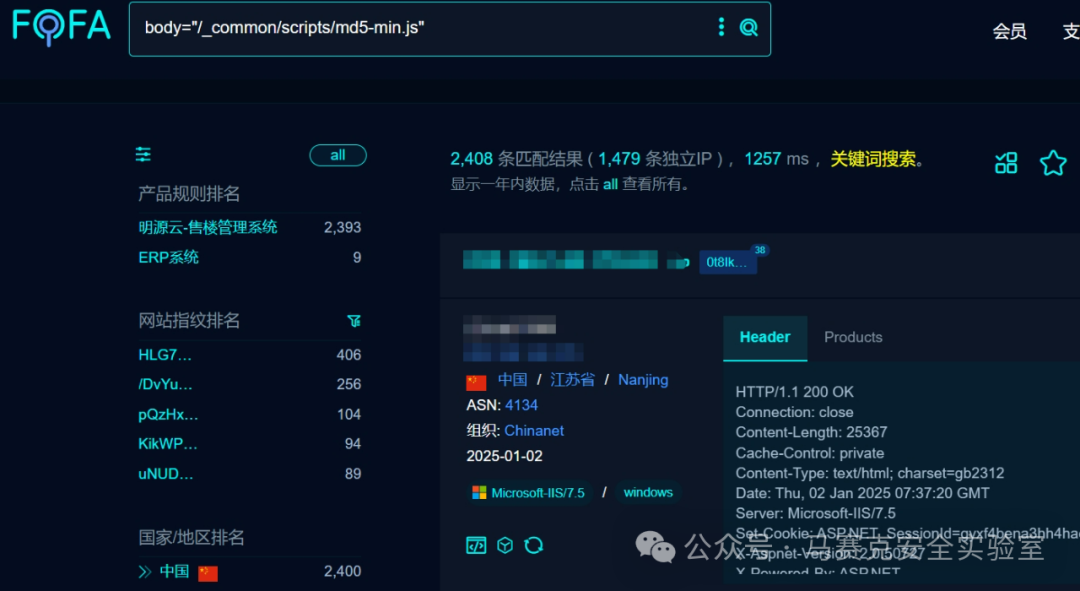Bookmark this query with the star icon
The width and height of the screenshot is (1080, 591).
(x=1053, y=163)
